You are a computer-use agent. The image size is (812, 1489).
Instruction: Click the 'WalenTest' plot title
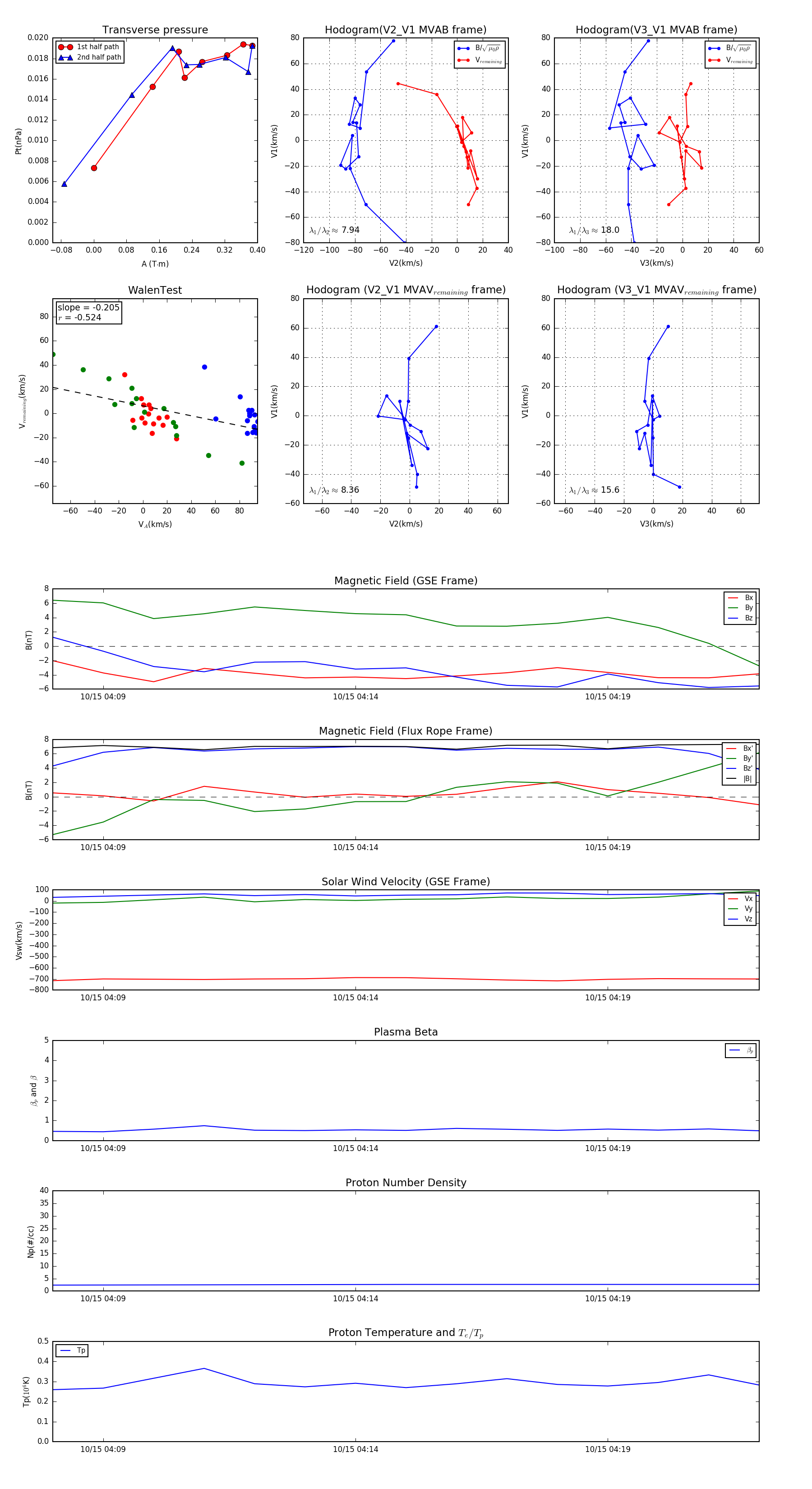tap(155, 290)
